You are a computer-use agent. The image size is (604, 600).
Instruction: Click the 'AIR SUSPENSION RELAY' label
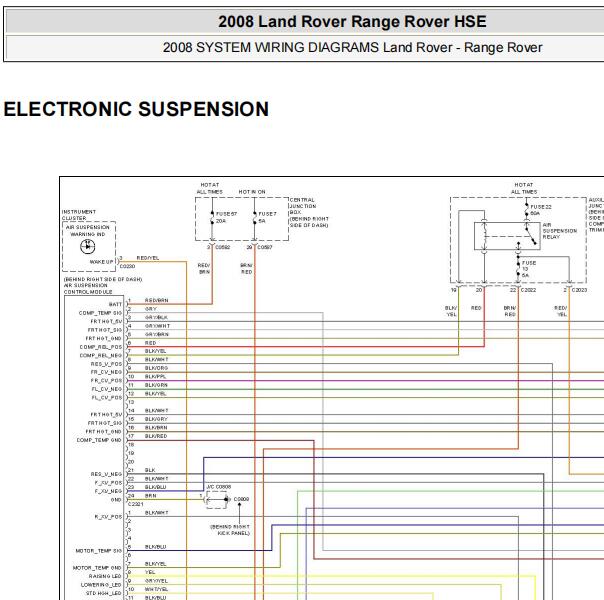pyautogui.click(x=560, y=231)
